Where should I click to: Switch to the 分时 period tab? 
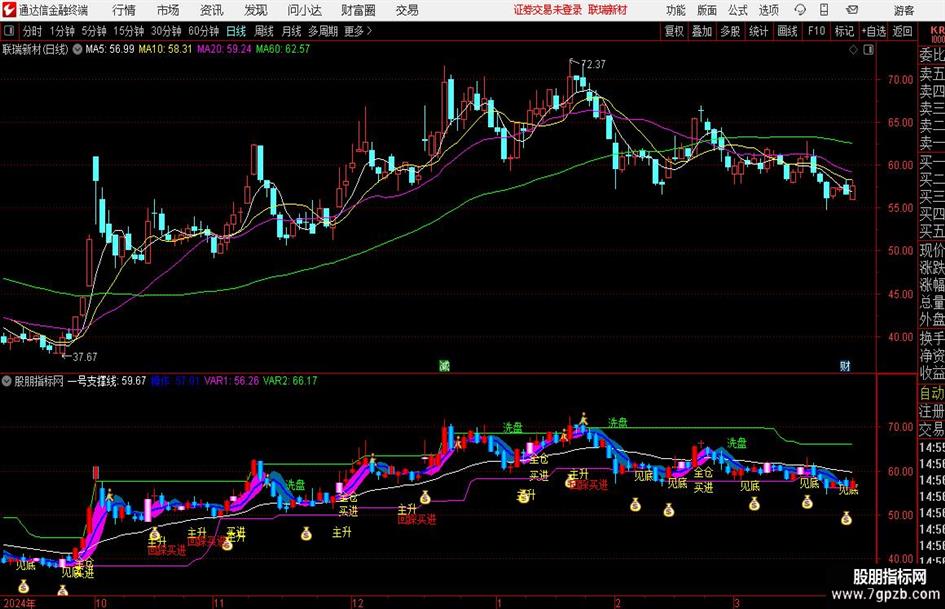(x=32, y=31)
